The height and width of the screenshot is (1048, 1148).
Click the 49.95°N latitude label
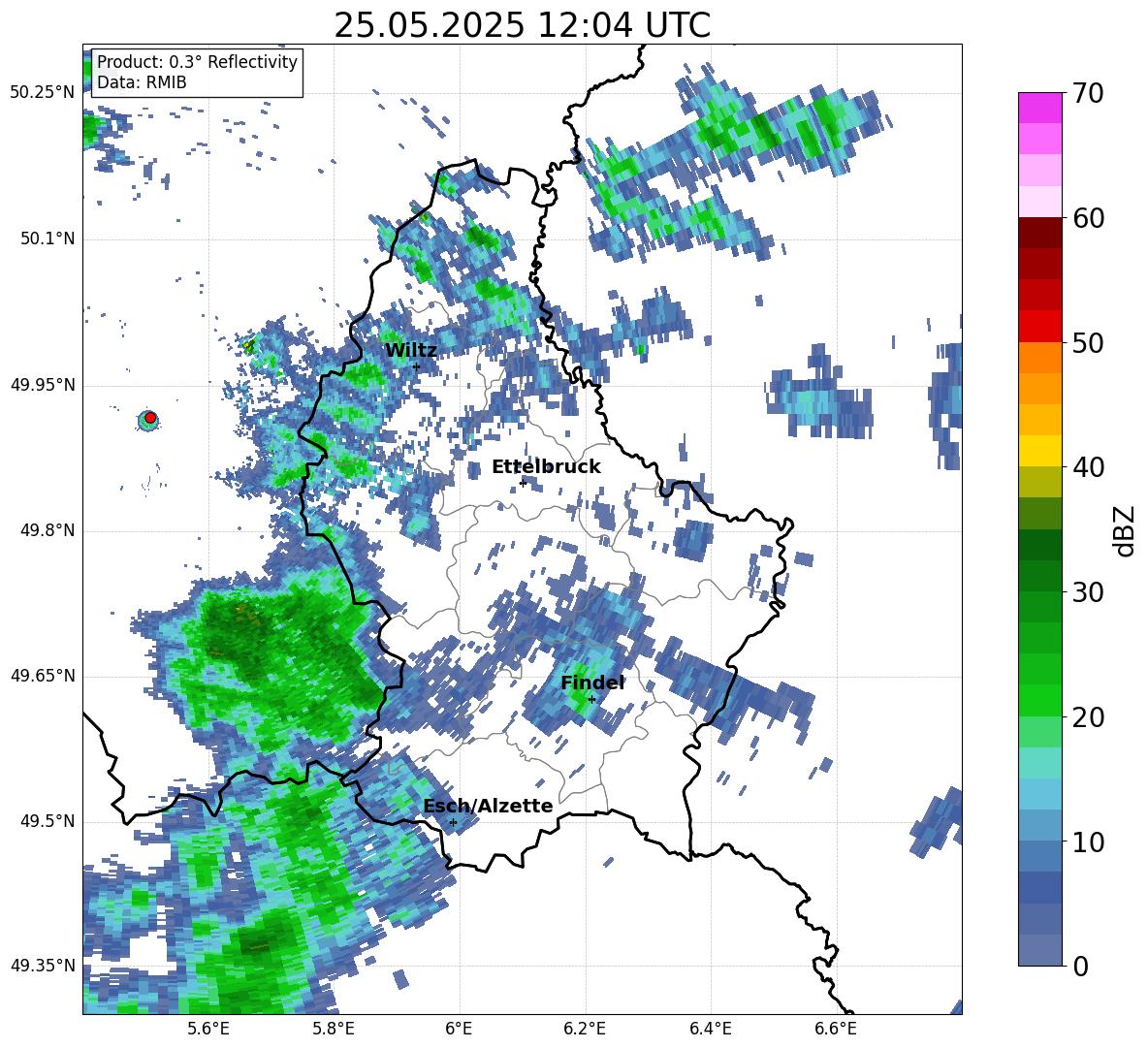coord(43,385)
